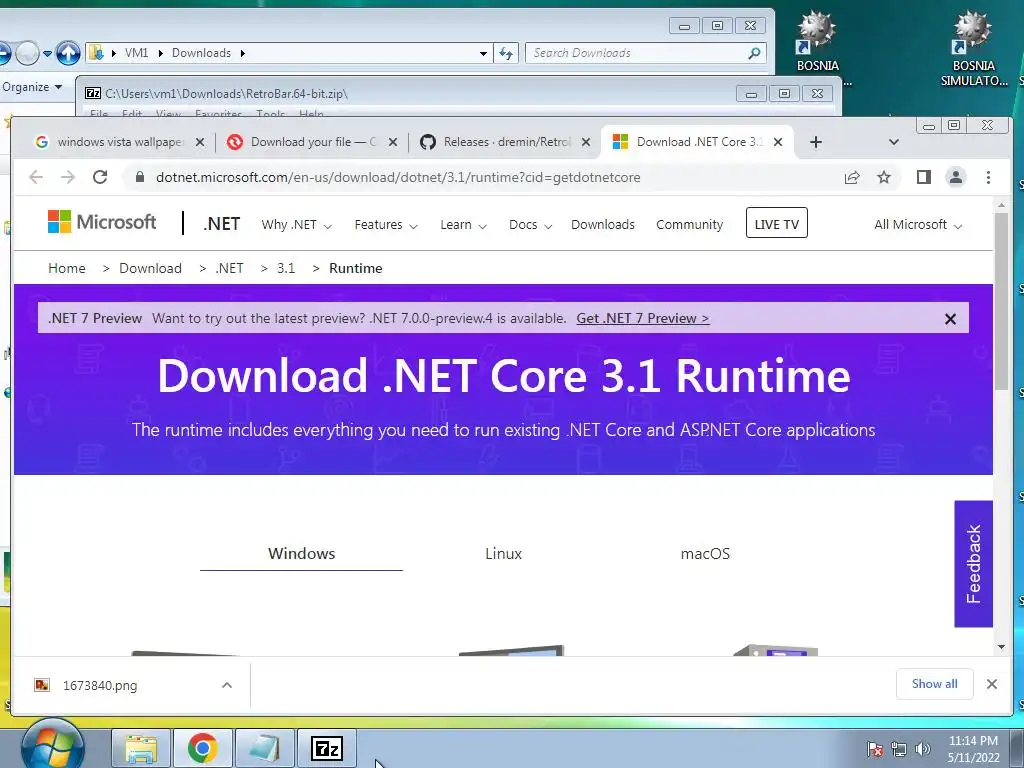Click Show all downloads

tap(935, 684)
